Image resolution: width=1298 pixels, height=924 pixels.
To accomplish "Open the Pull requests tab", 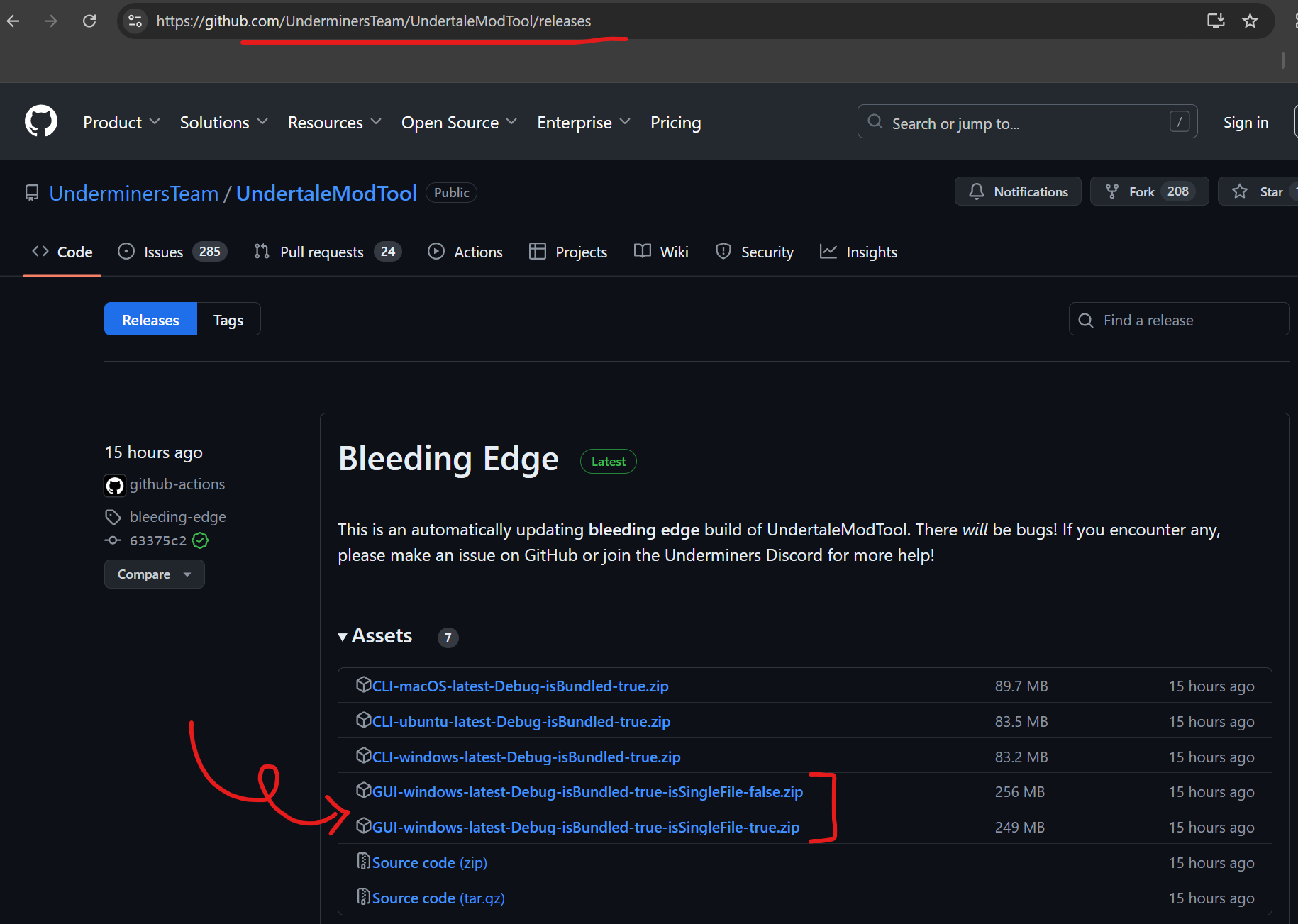I will pos(328,252).
